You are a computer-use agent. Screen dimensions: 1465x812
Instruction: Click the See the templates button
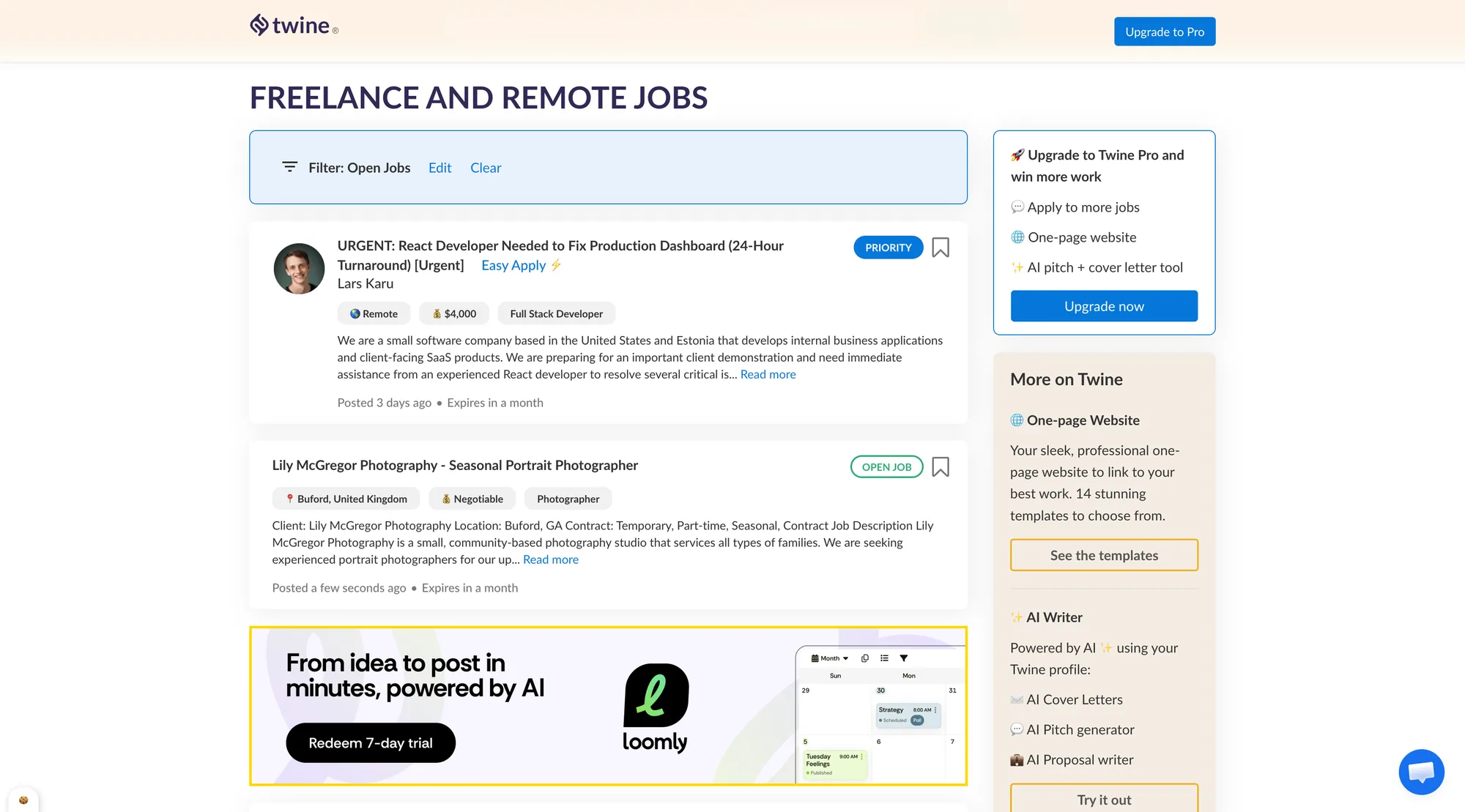point(1104,555)
